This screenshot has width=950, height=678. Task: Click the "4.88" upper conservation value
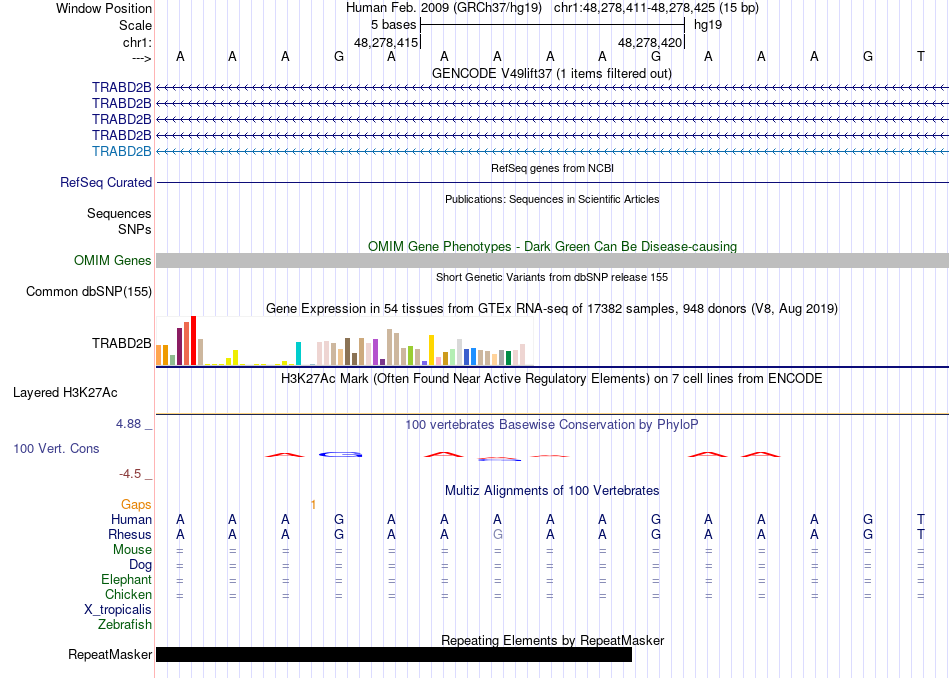pos(128,424)
